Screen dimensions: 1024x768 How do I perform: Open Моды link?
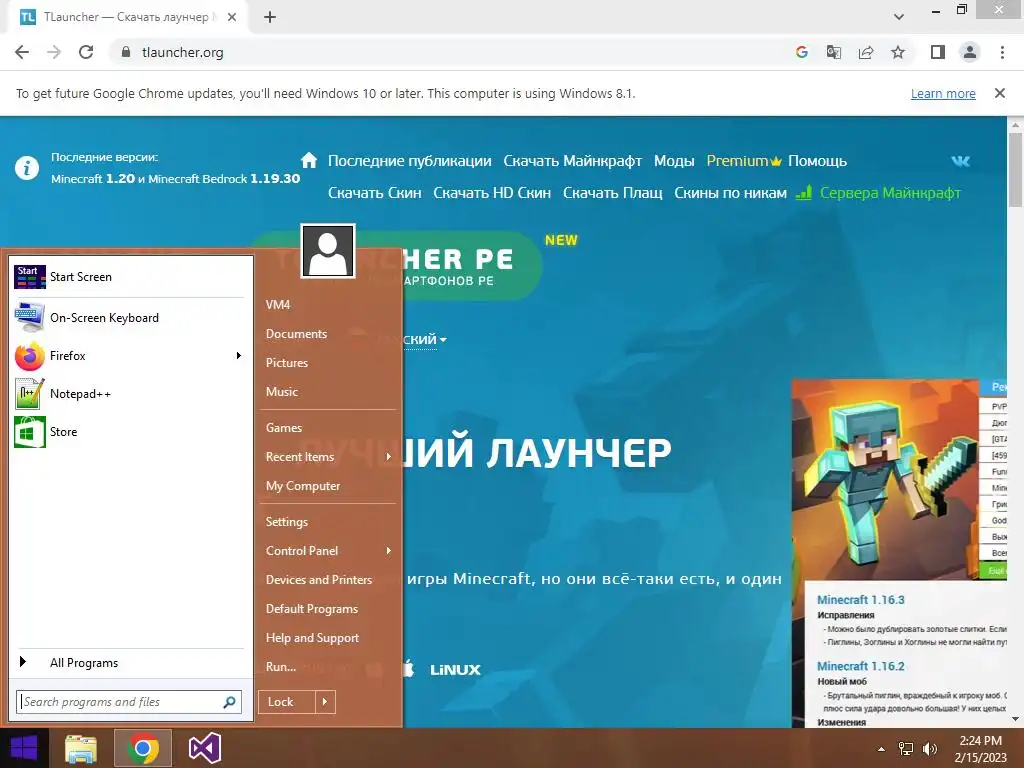click(x=674, y=161)
